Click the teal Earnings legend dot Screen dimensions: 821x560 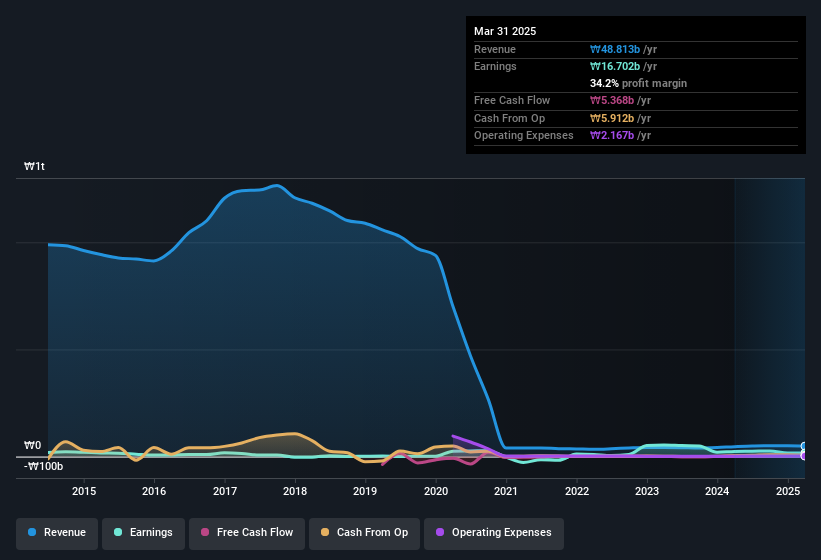(x=118, y=532)
